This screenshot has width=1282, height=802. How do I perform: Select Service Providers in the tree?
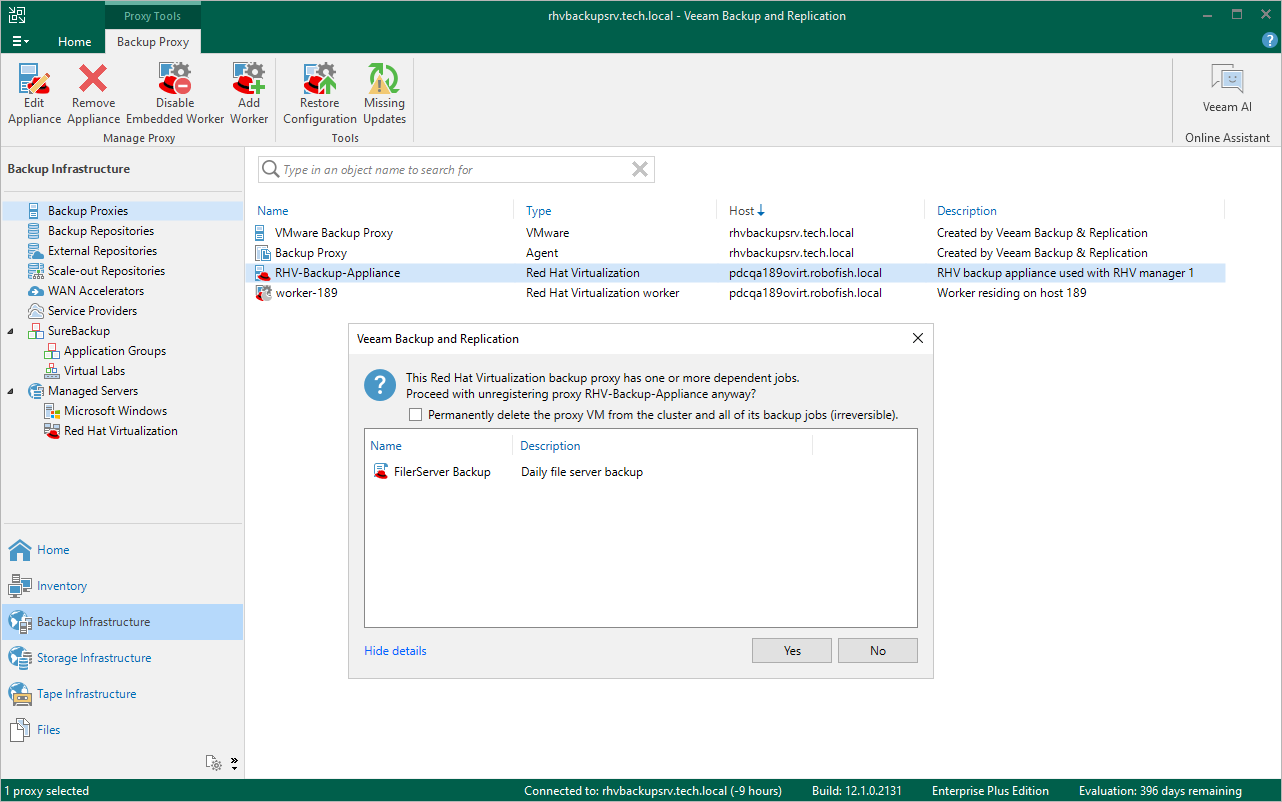(93, 311)
